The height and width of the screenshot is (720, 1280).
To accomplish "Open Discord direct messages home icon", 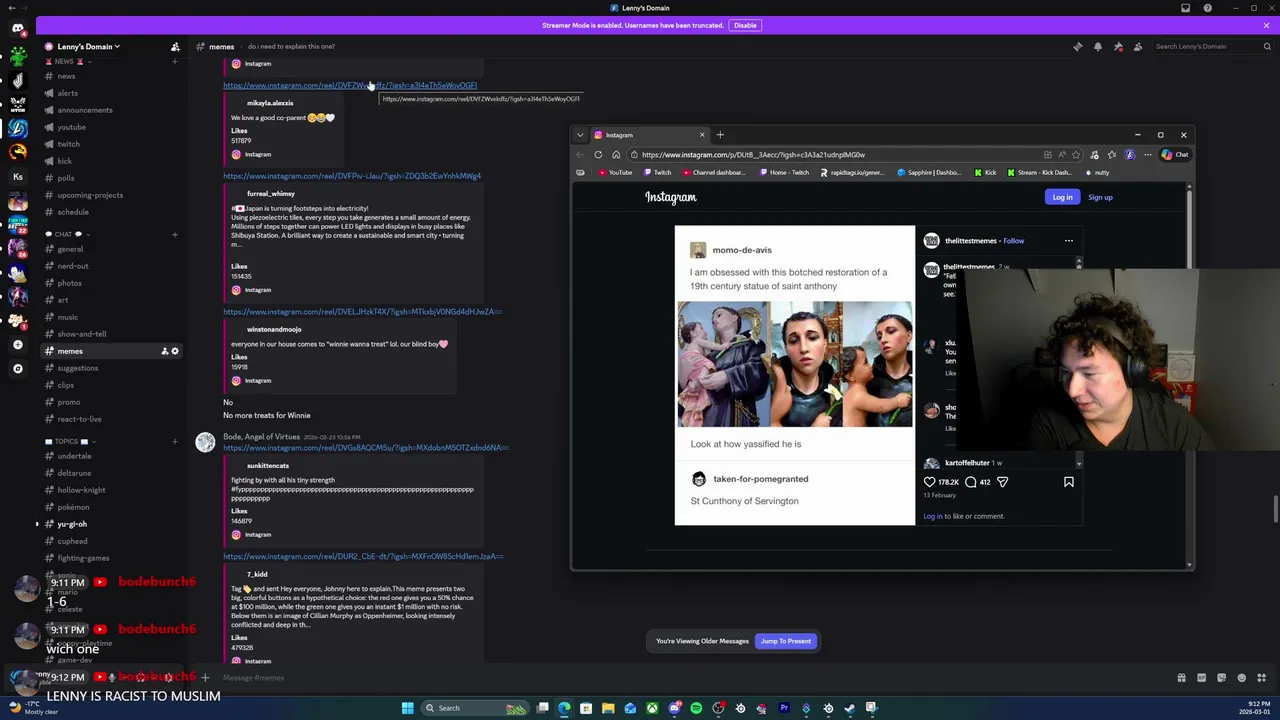I will point(17,28).
